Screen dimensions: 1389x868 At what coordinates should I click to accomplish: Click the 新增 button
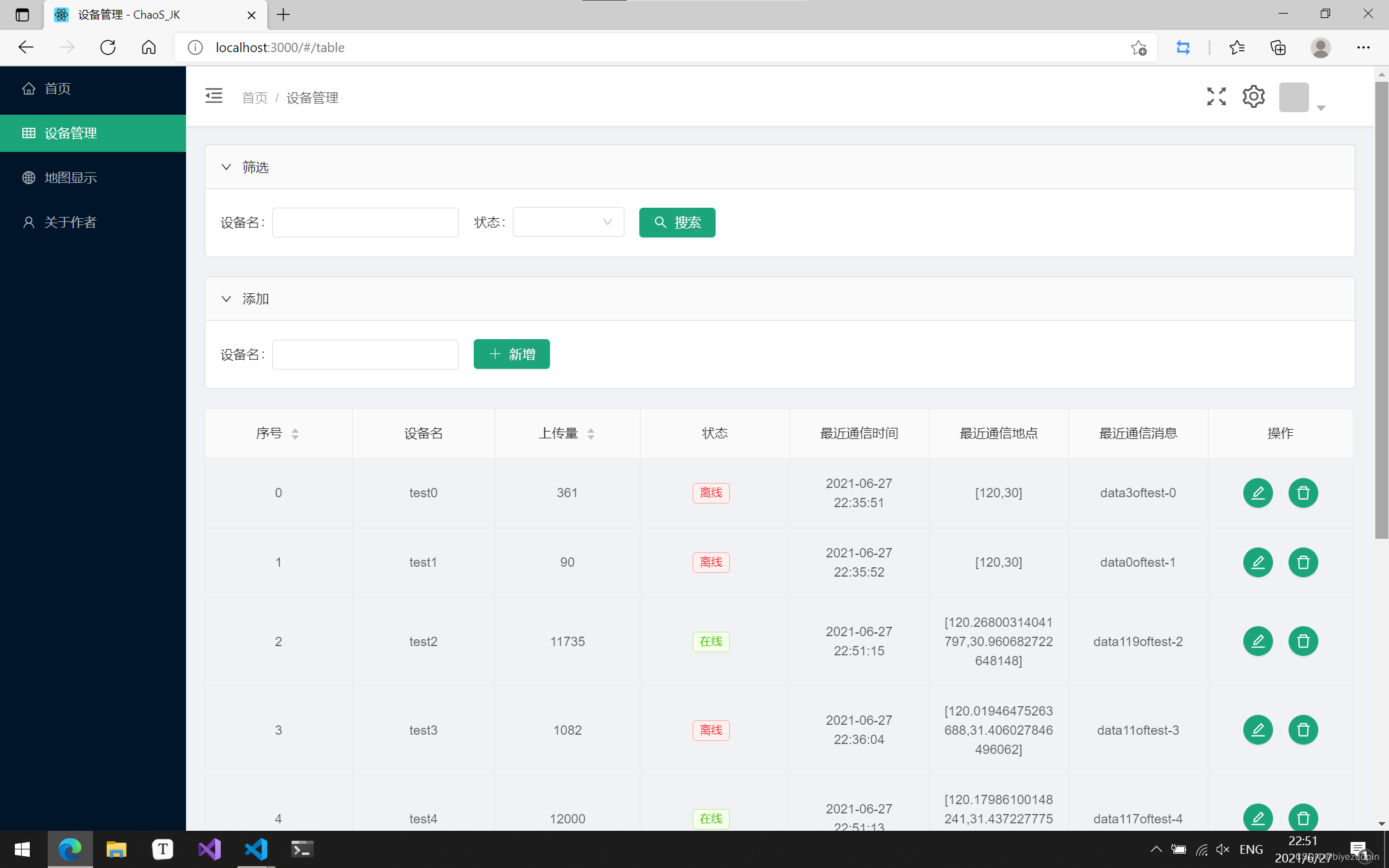[x=511, y=354]
